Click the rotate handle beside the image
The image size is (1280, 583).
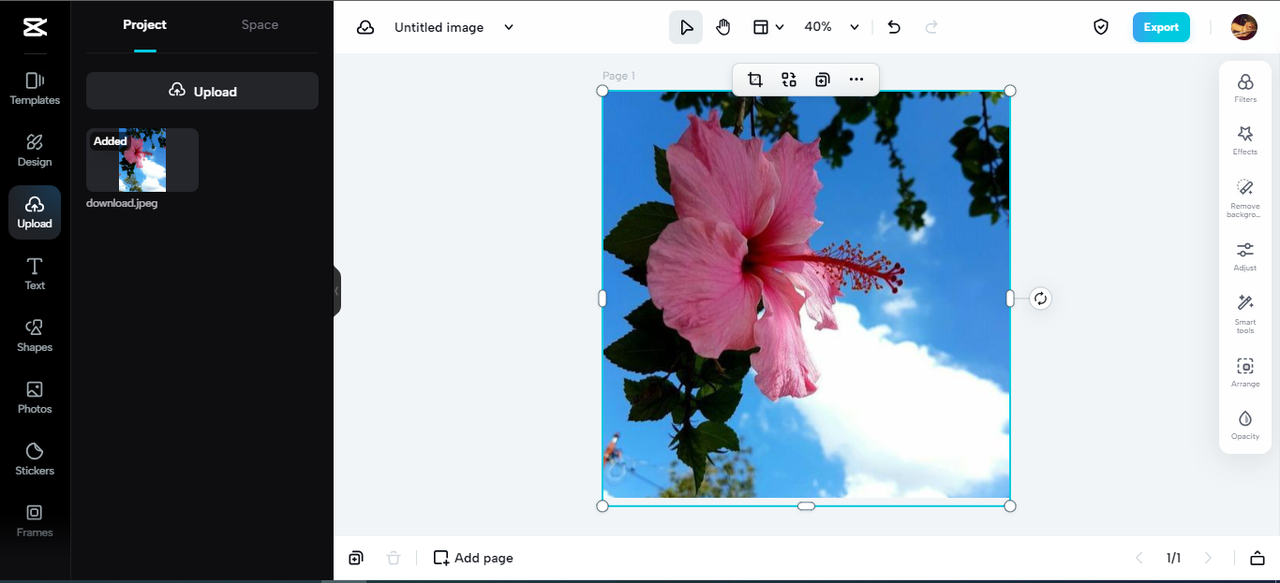tap(1040, 298)
